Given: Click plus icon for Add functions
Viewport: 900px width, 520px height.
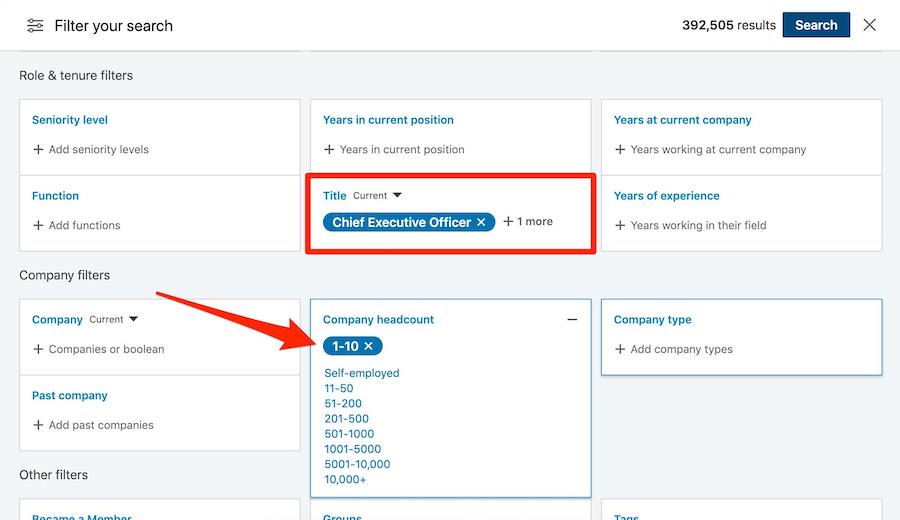Looking at the screenshot, I should tap(38, 225).
